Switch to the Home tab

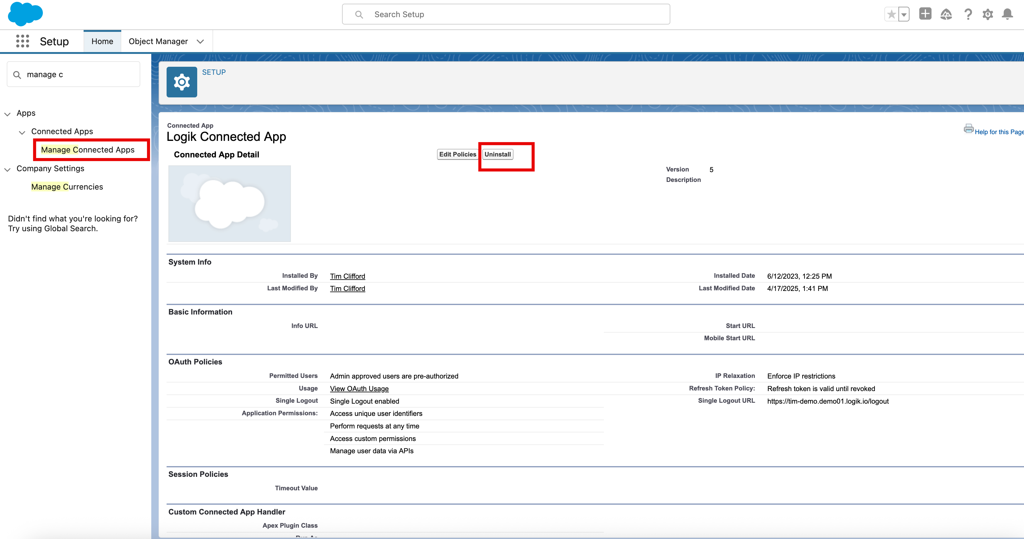pos(102,41)
